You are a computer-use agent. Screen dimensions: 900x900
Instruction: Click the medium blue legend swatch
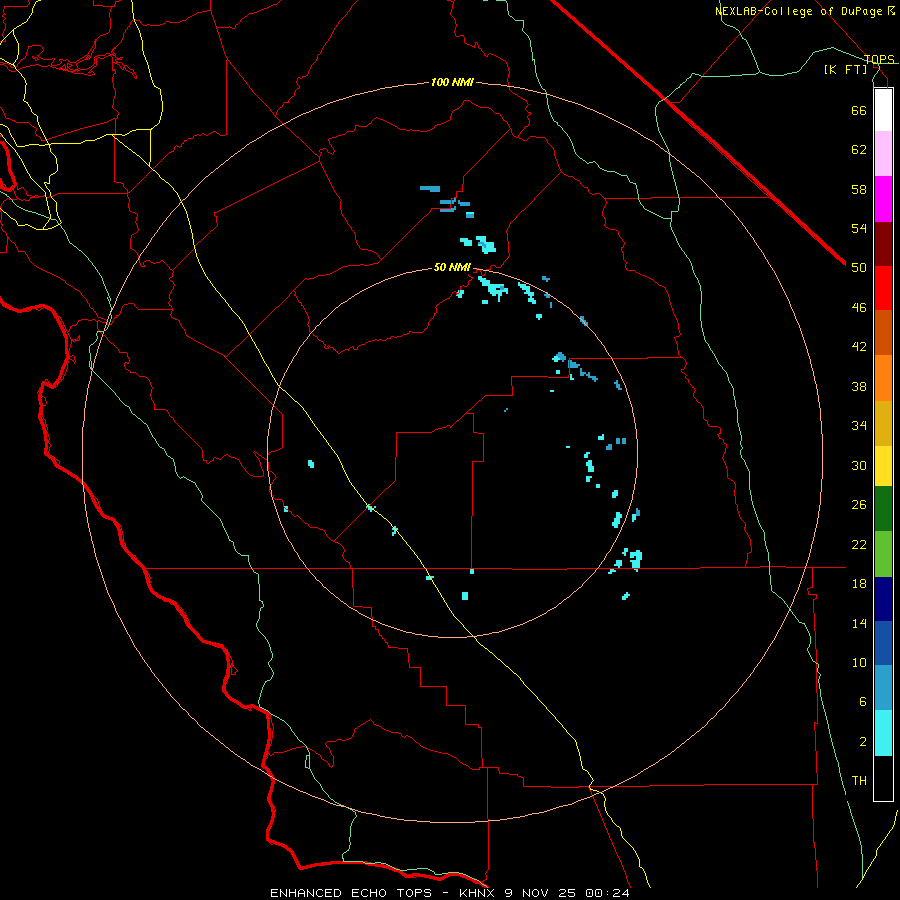(x=883, y=643)
